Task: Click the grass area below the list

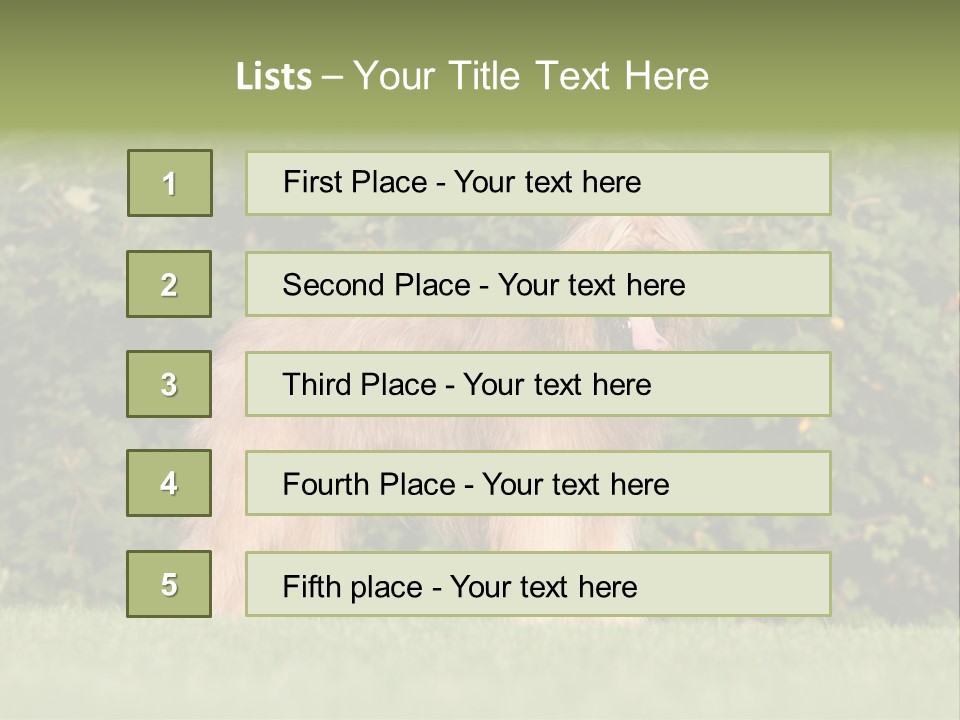Action: pos(480,667)
